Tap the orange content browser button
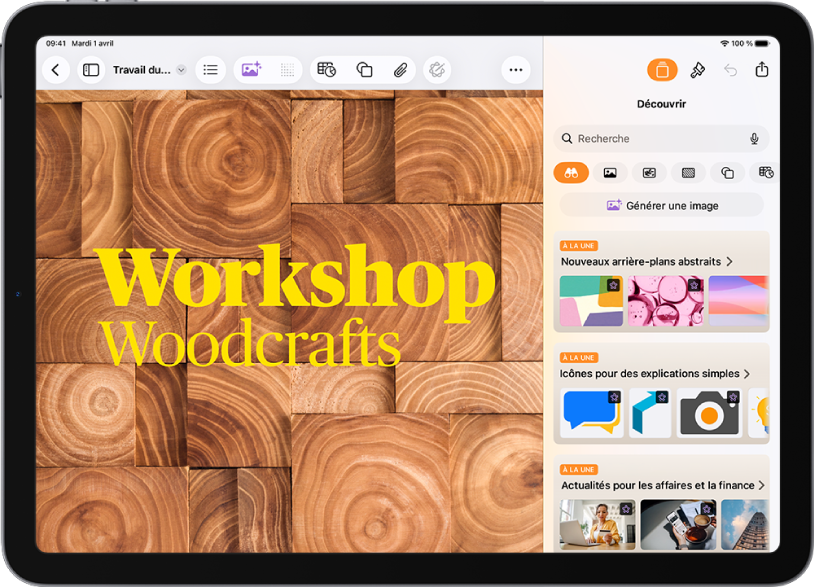Image resolution: width=814 pixels, height=588 pixels. coord(662,70)
